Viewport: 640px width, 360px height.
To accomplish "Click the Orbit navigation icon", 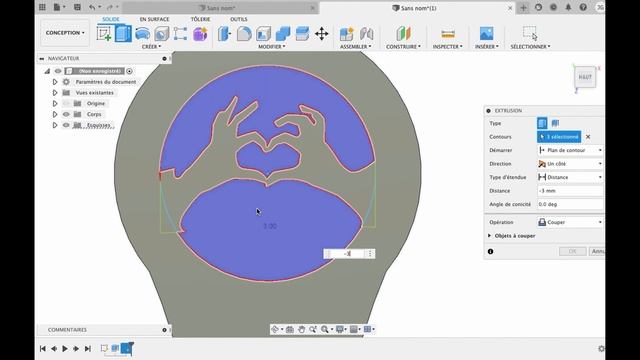I will 275,329.
